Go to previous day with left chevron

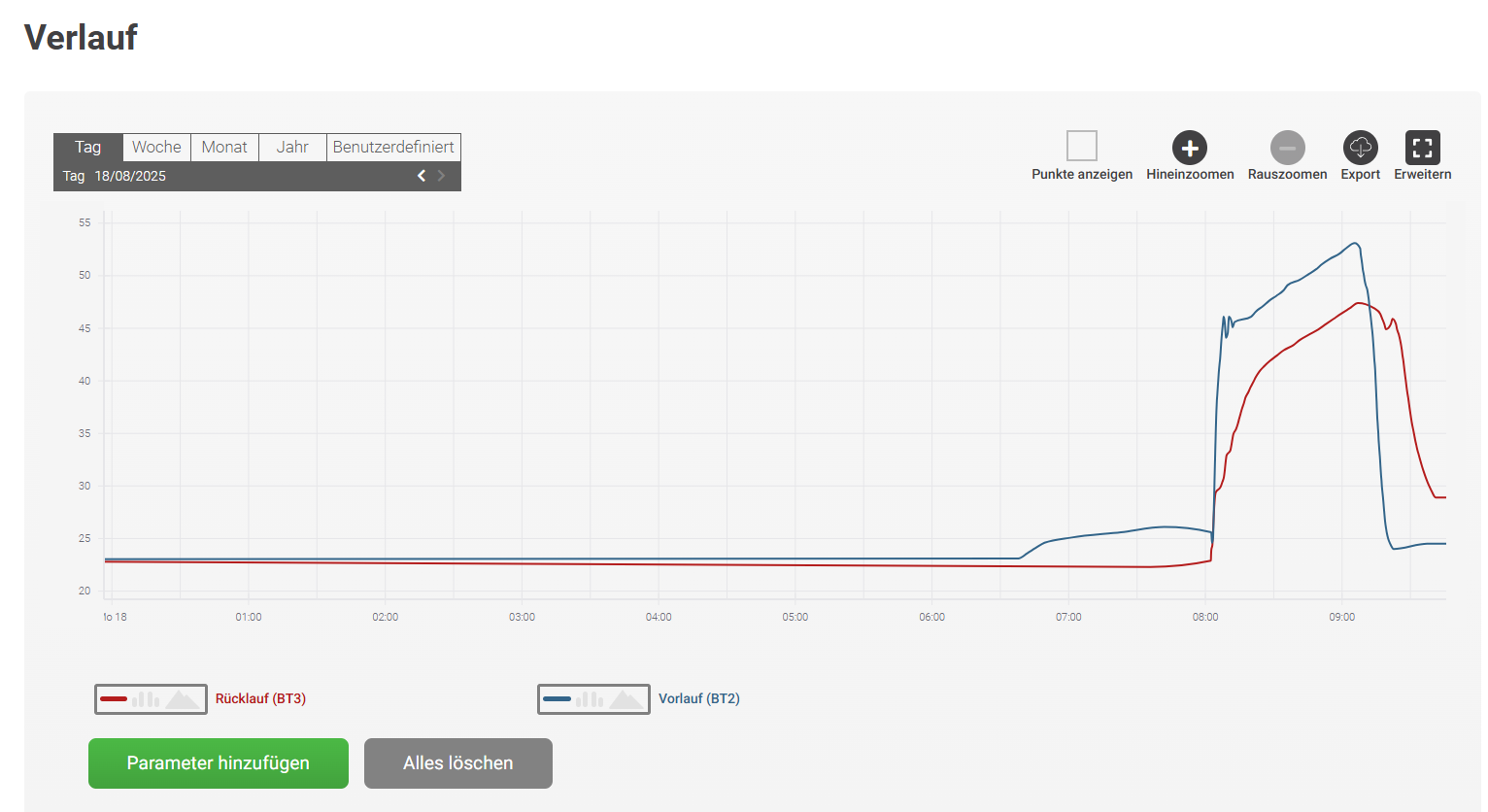(x=422, y=176)
